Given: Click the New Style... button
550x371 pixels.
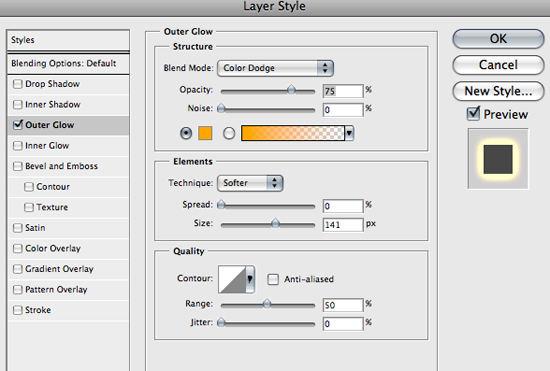Looking at the screenshot, I should click(x=498, y=91).
